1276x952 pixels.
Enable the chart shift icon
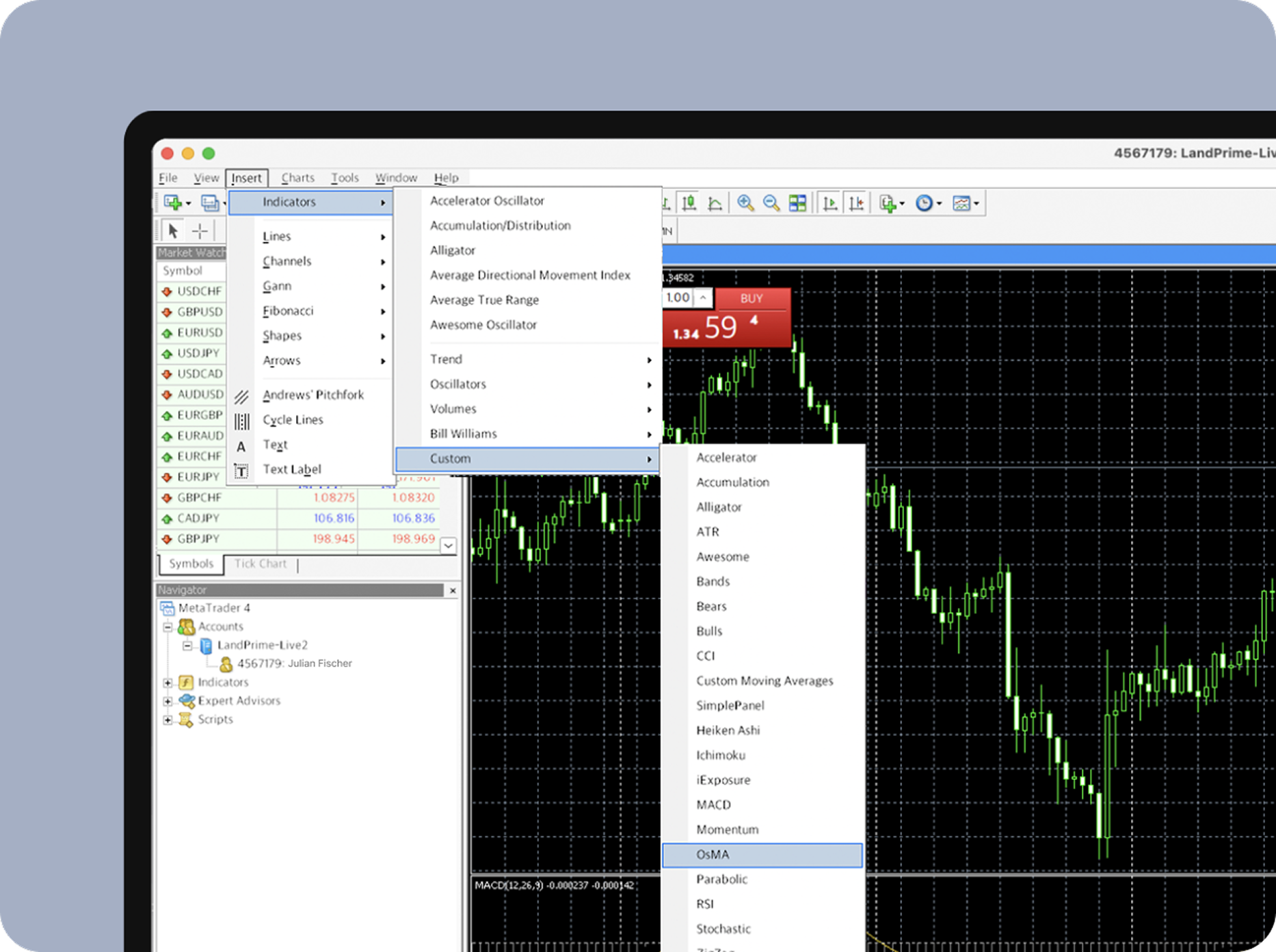pyautogui.click(x=855, y=202)
